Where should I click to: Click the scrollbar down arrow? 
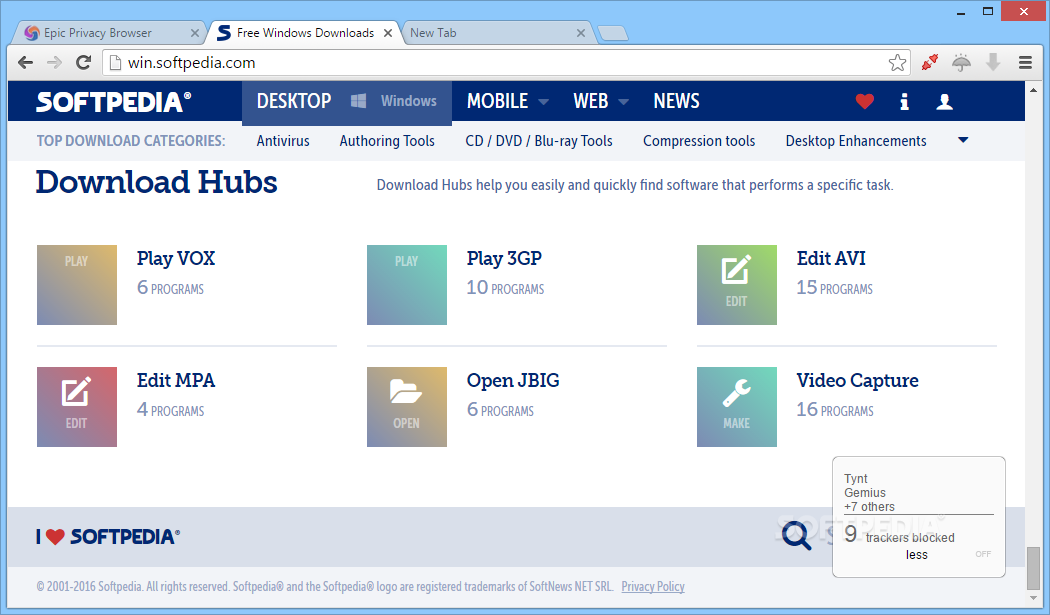(1033, 598)
